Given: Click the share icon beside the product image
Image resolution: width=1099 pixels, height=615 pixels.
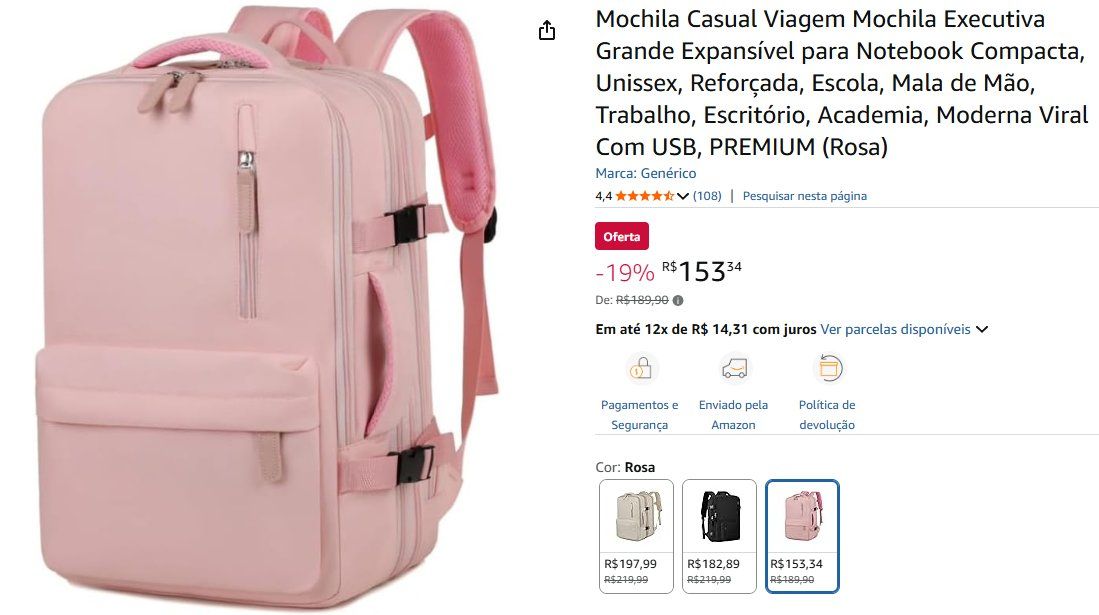Looking at the screenshot, I should pyautogui.click(x=547, y=30).
